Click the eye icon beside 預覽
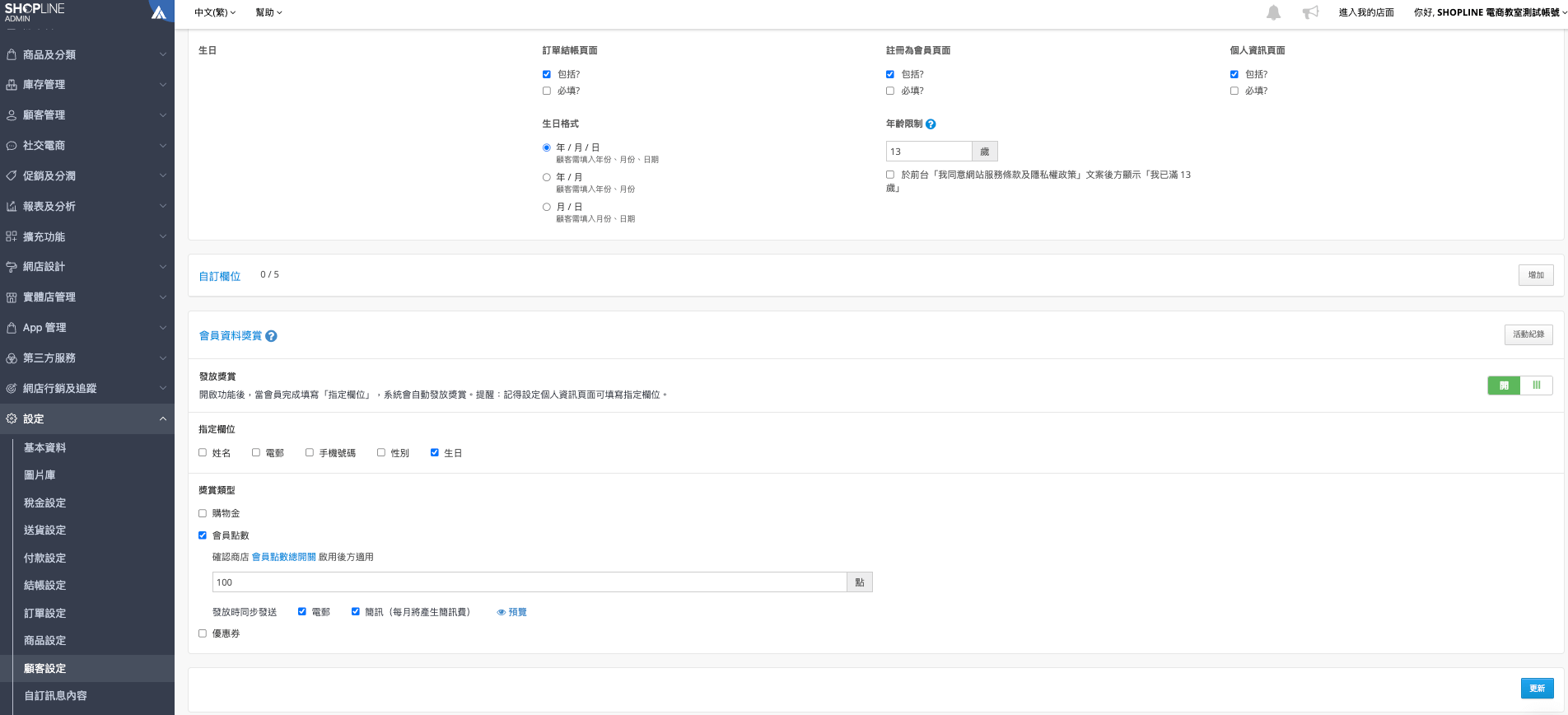 tap(501, 612)
